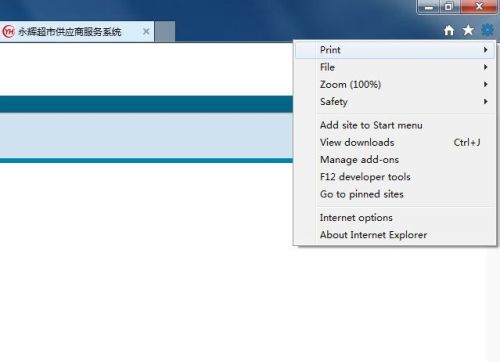The image size is (500, 362).
Task: Click the Tools gear icon
Action: coord(487,30)
